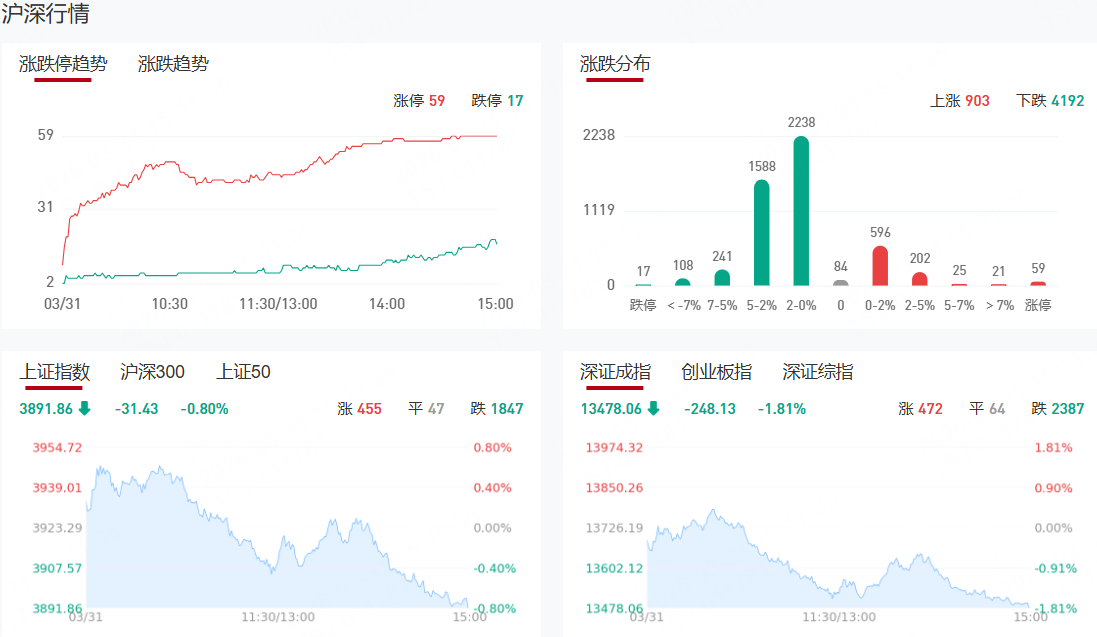The width and height of the screenshot is (1097, 637).
Task: Click the 涨停 59 legend label
Action: click(x=419, y=100)
